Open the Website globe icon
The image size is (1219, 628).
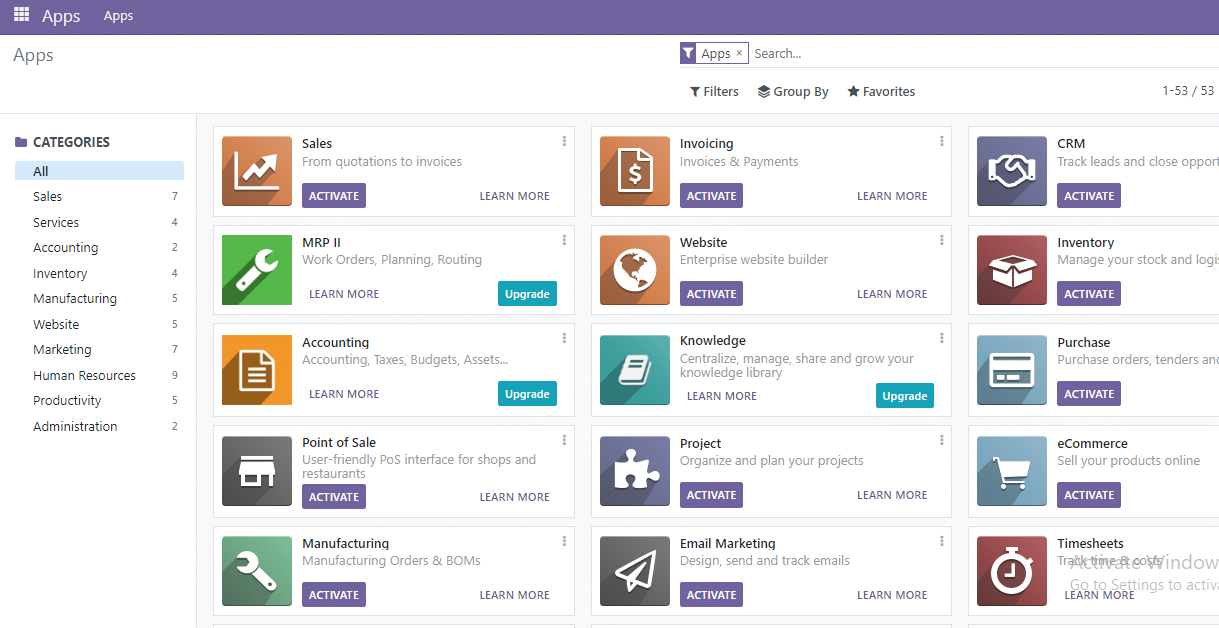[634, 269]
